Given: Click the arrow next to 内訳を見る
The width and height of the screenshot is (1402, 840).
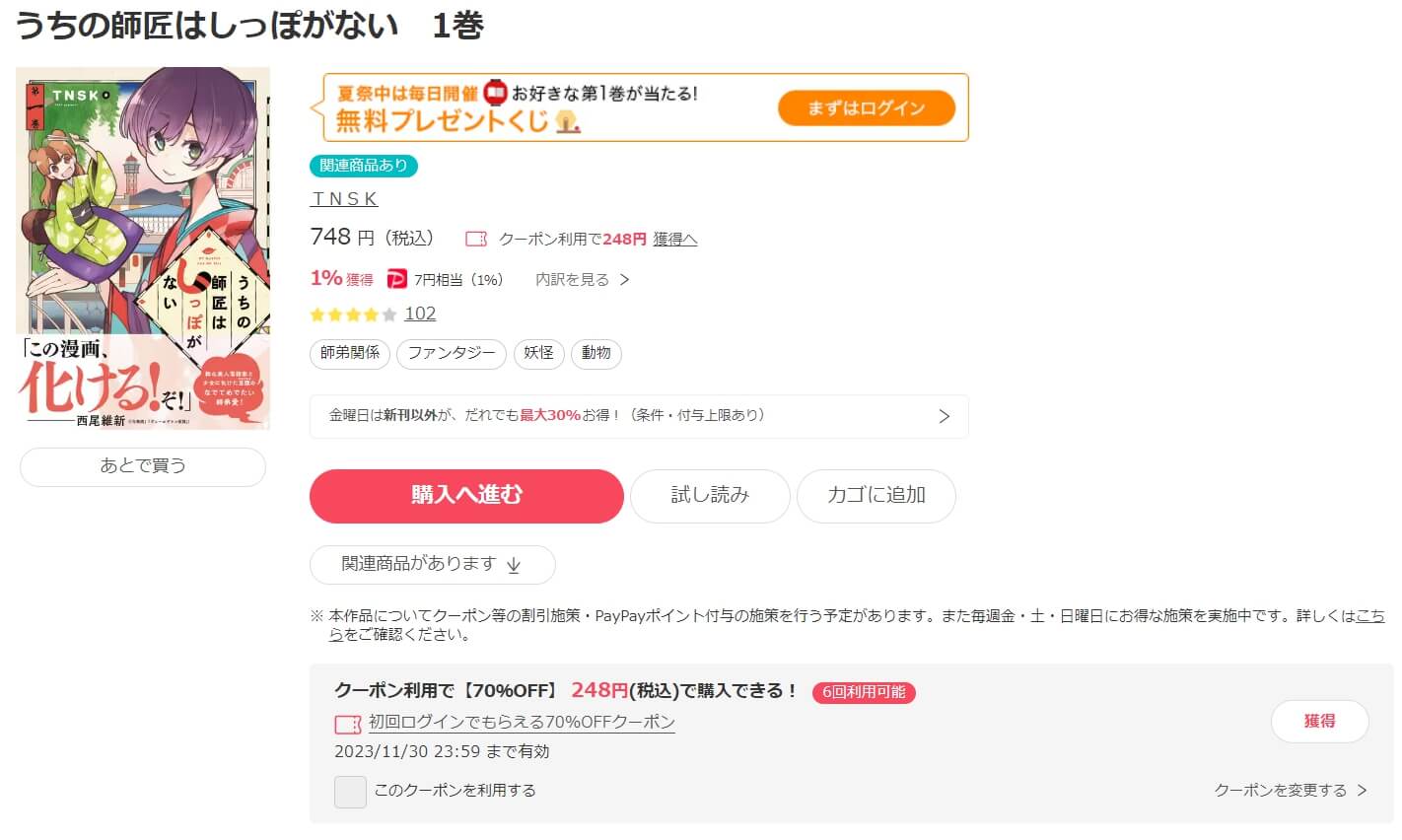Looking at the screenshot, I should 624,280.
